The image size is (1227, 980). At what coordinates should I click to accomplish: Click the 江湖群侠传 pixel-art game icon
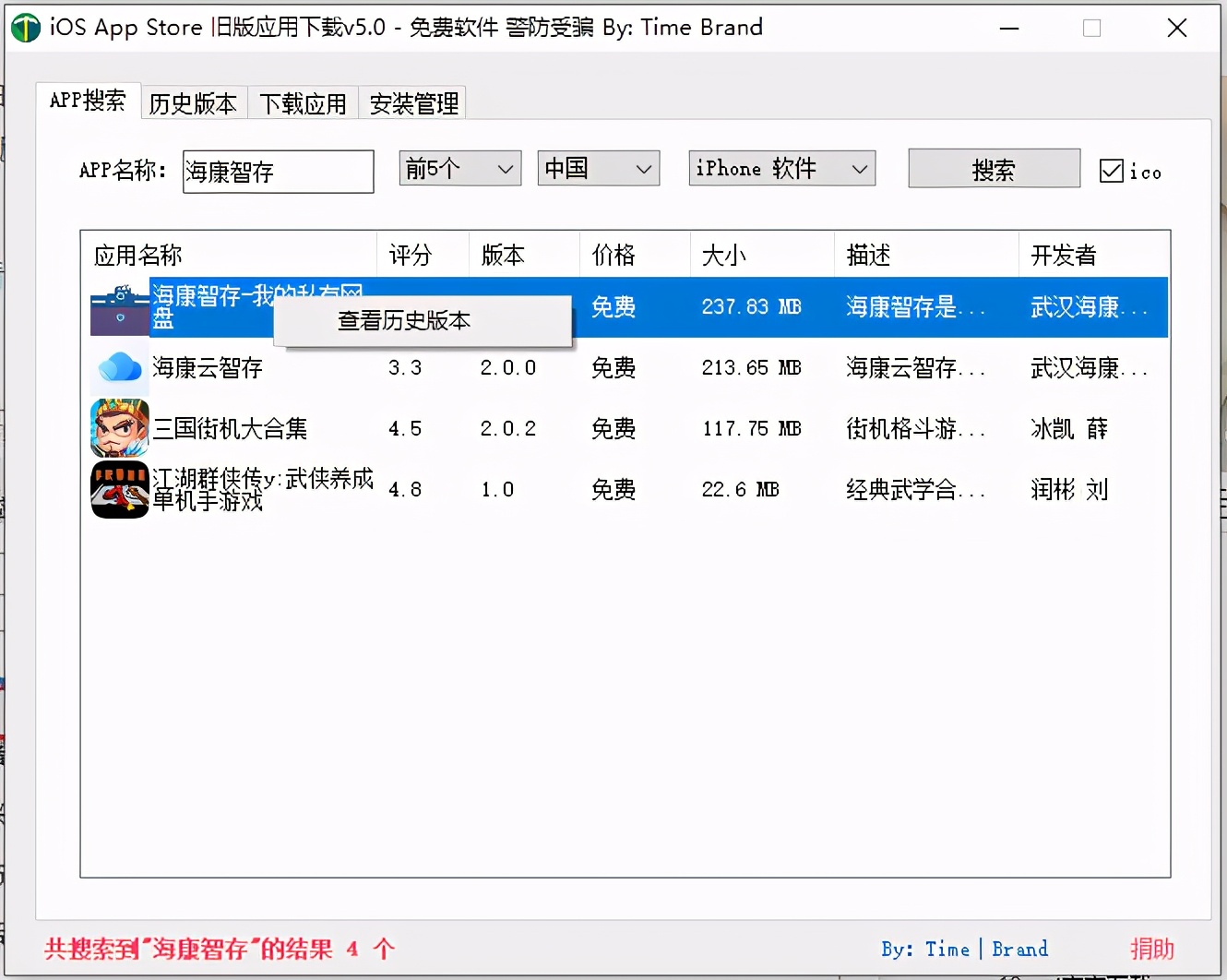pos(118,489)
